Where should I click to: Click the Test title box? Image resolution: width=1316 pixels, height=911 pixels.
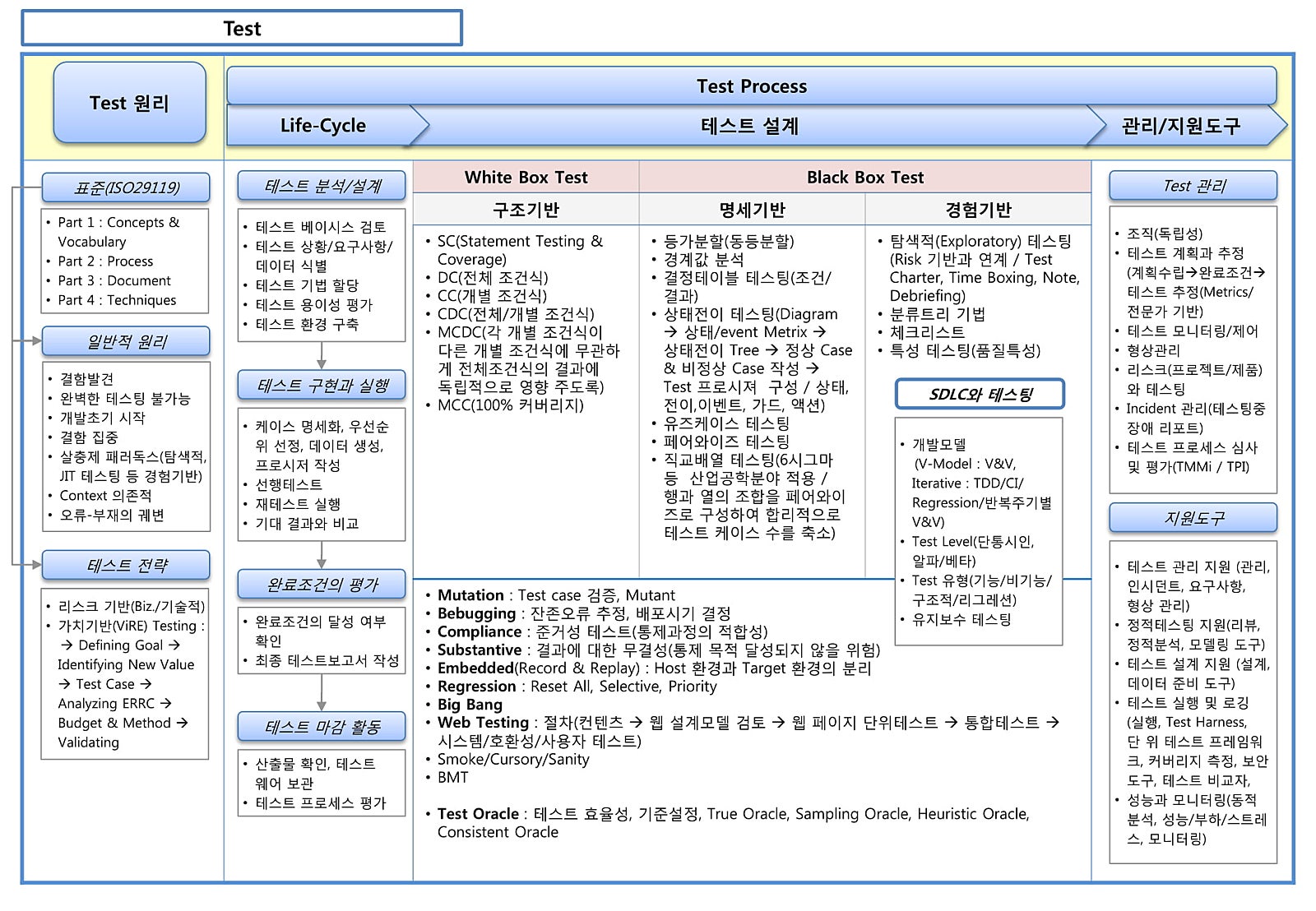242,29
